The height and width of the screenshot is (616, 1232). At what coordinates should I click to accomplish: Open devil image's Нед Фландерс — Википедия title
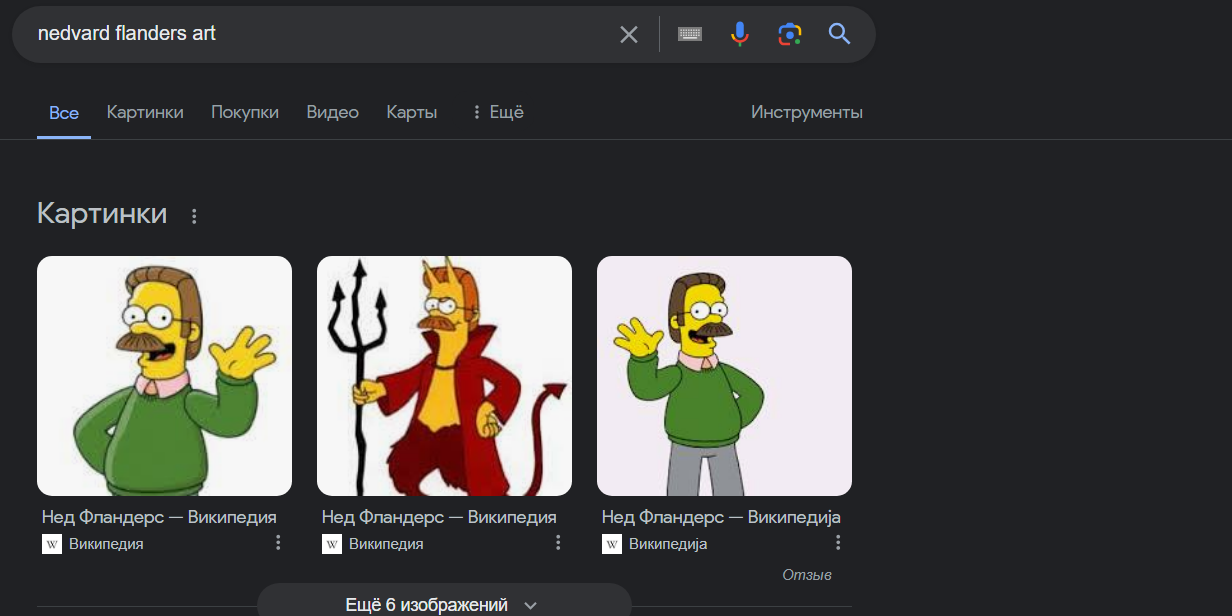(439, 517)
